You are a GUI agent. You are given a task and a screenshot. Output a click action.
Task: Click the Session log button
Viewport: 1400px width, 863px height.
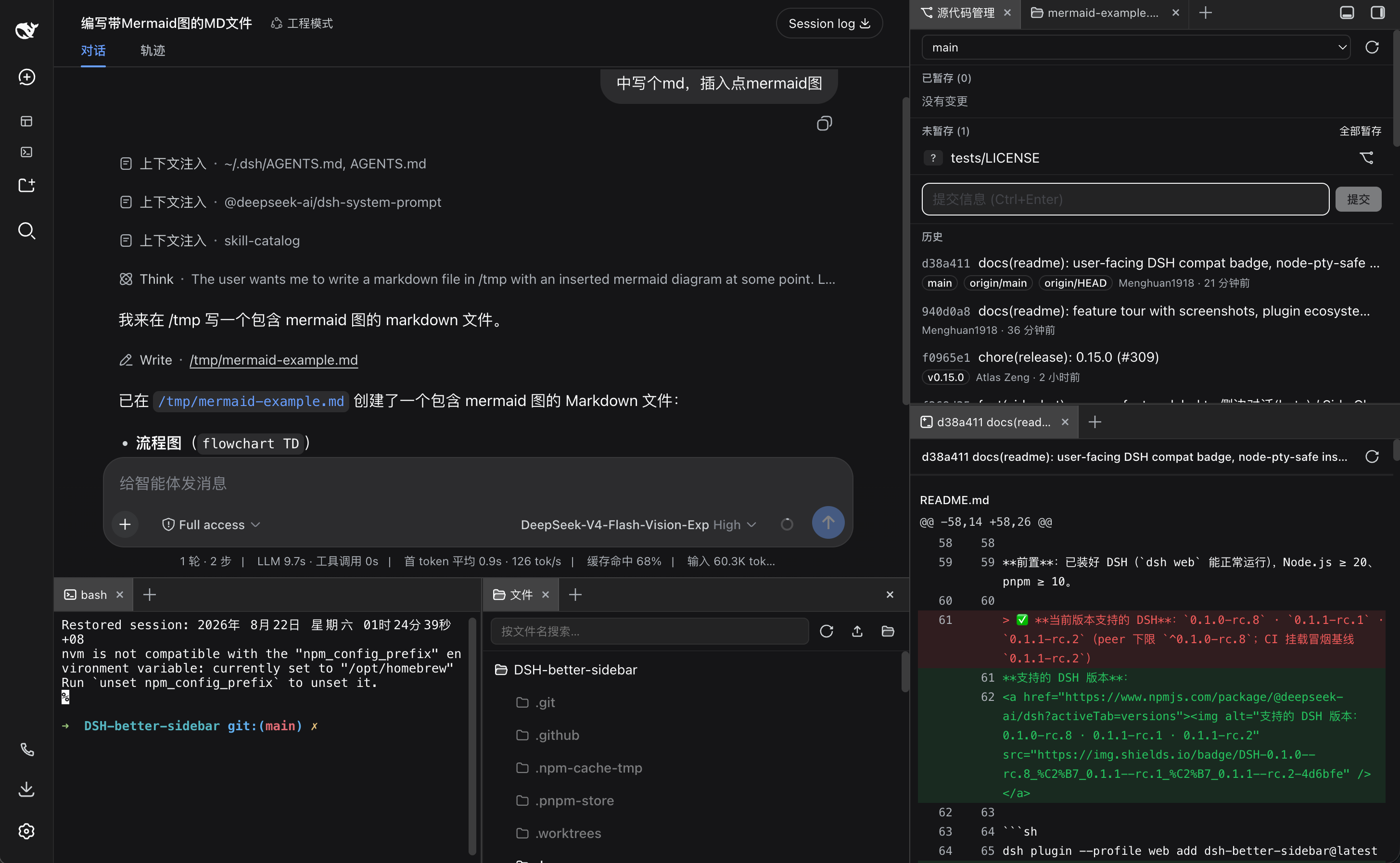click(829, 24)
